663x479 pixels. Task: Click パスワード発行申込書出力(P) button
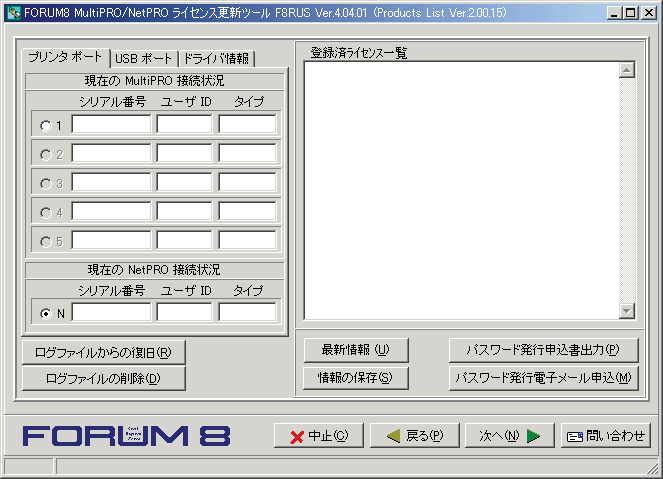(x=543, y=350)
